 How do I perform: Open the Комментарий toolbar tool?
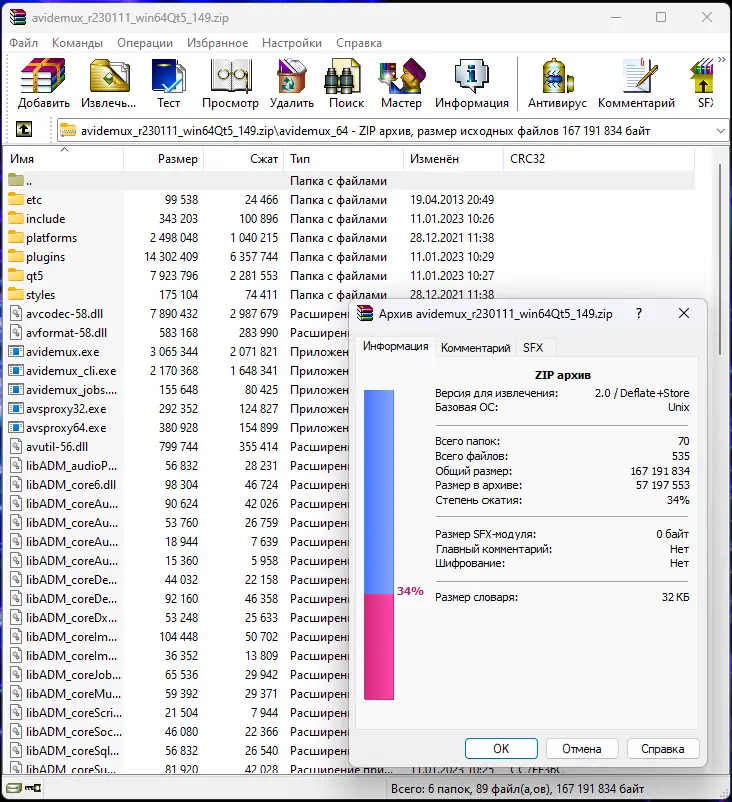(636, 83)
